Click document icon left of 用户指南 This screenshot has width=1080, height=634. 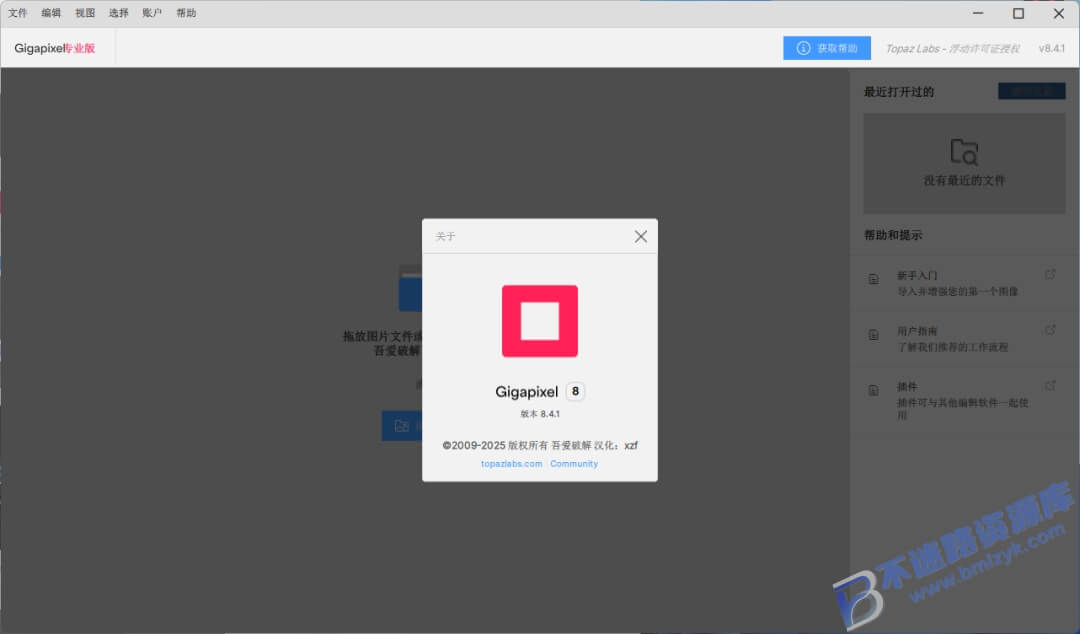coord(873,335)
